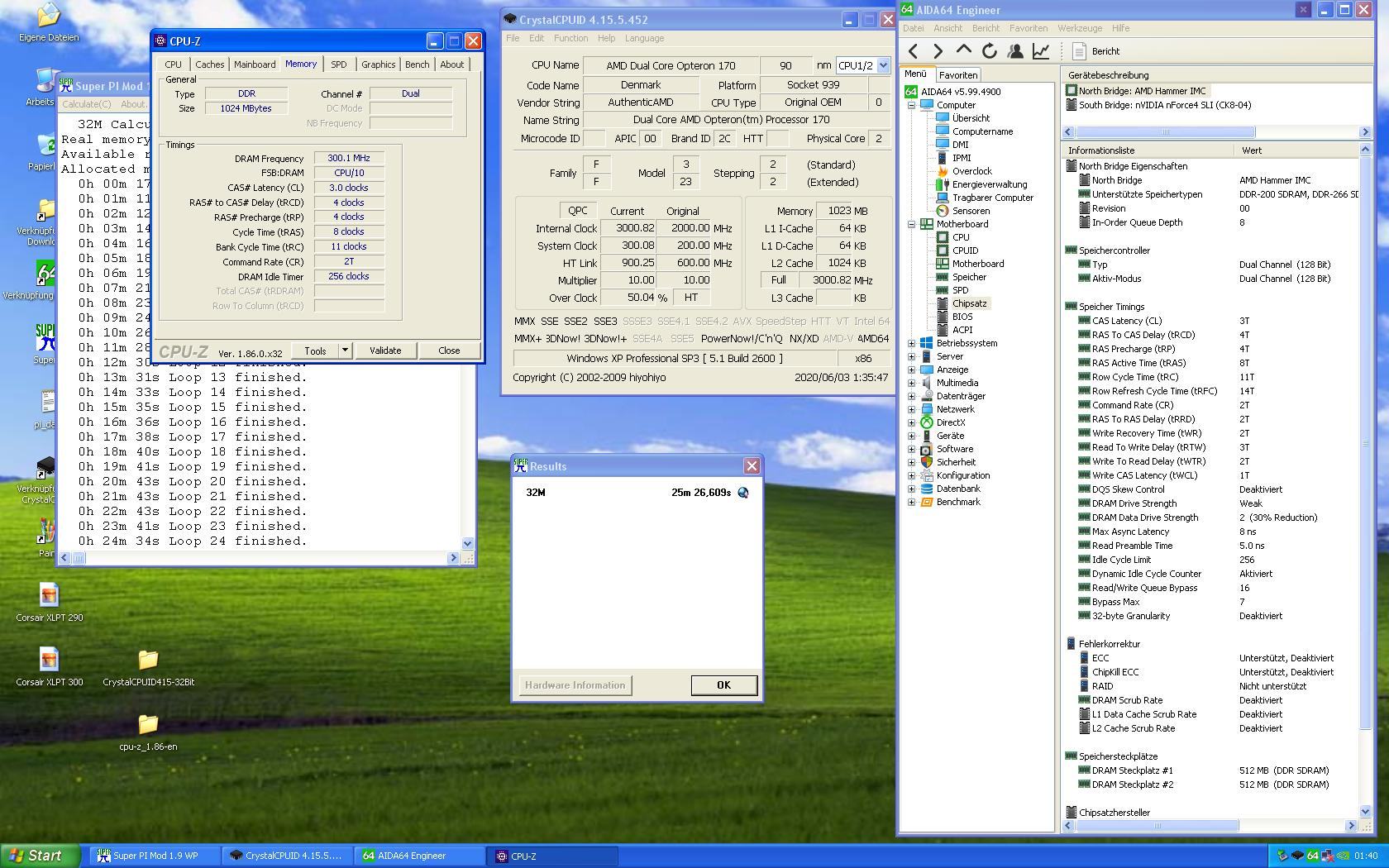Click AIDA64 refresh icon
This screenshot has height=868, width=1389.
coord(990,51)
